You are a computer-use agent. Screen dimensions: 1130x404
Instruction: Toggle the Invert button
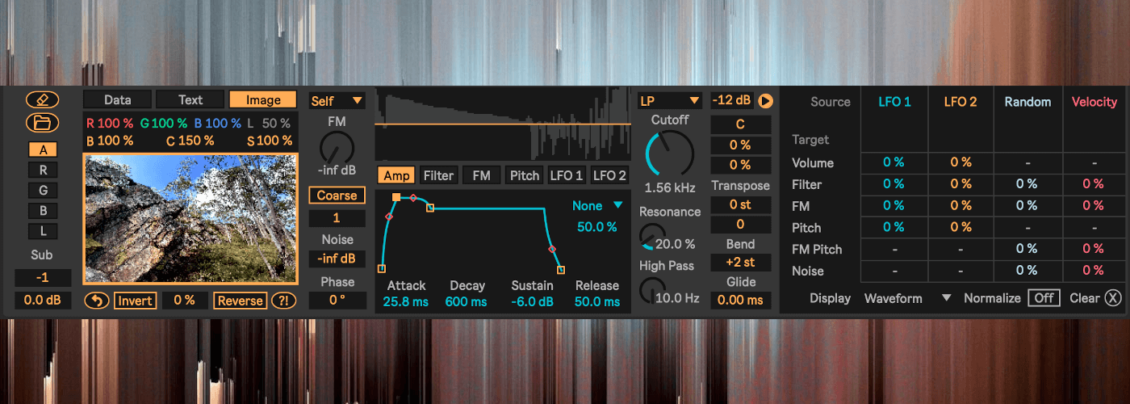coord(135,300)
